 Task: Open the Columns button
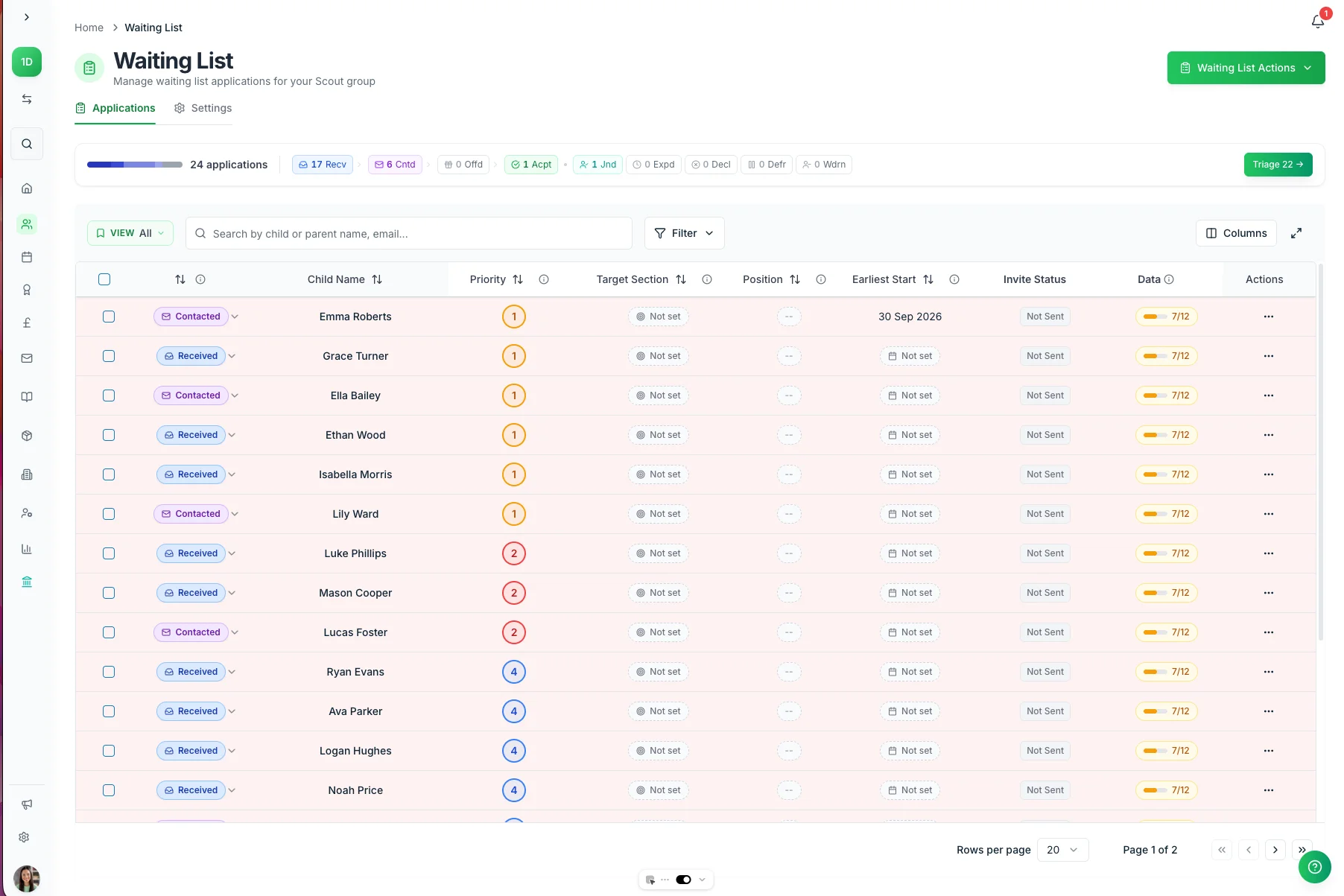coord(1236,233)
